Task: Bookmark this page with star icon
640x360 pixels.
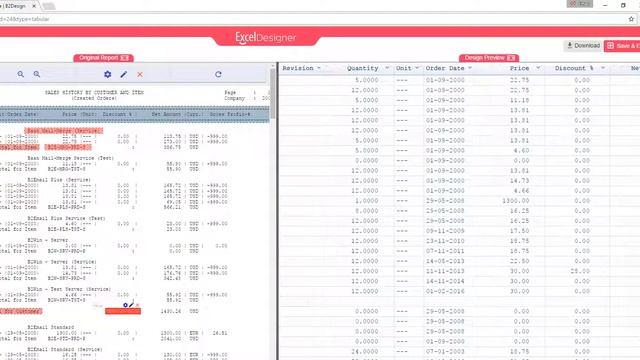Action: pos(631,19)
